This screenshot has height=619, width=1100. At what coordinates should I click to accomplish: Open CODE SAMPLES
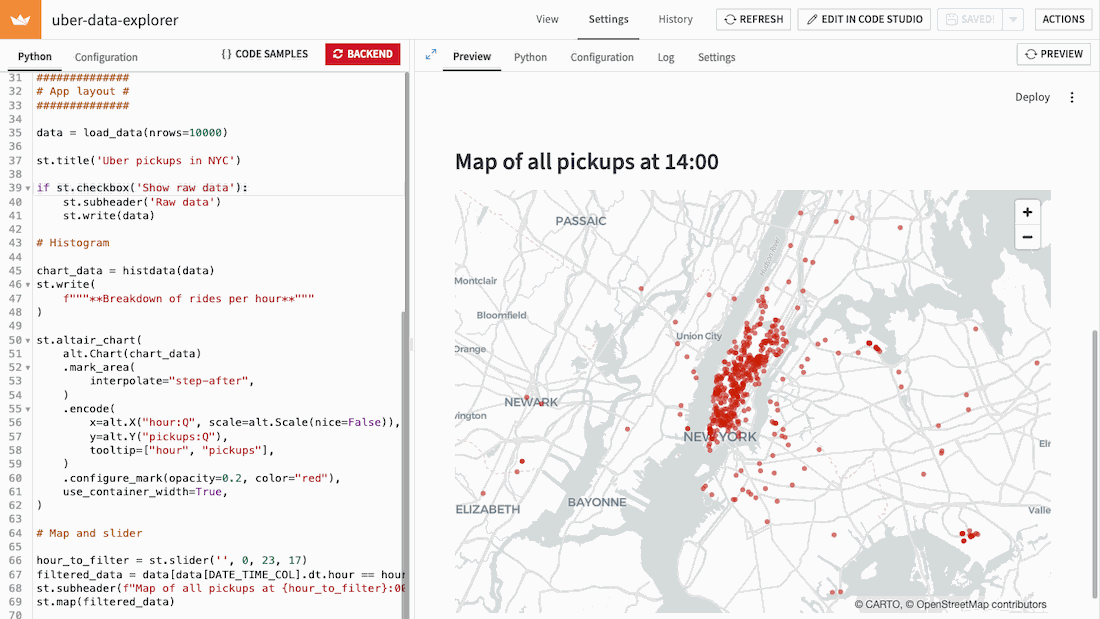point(265,54)
